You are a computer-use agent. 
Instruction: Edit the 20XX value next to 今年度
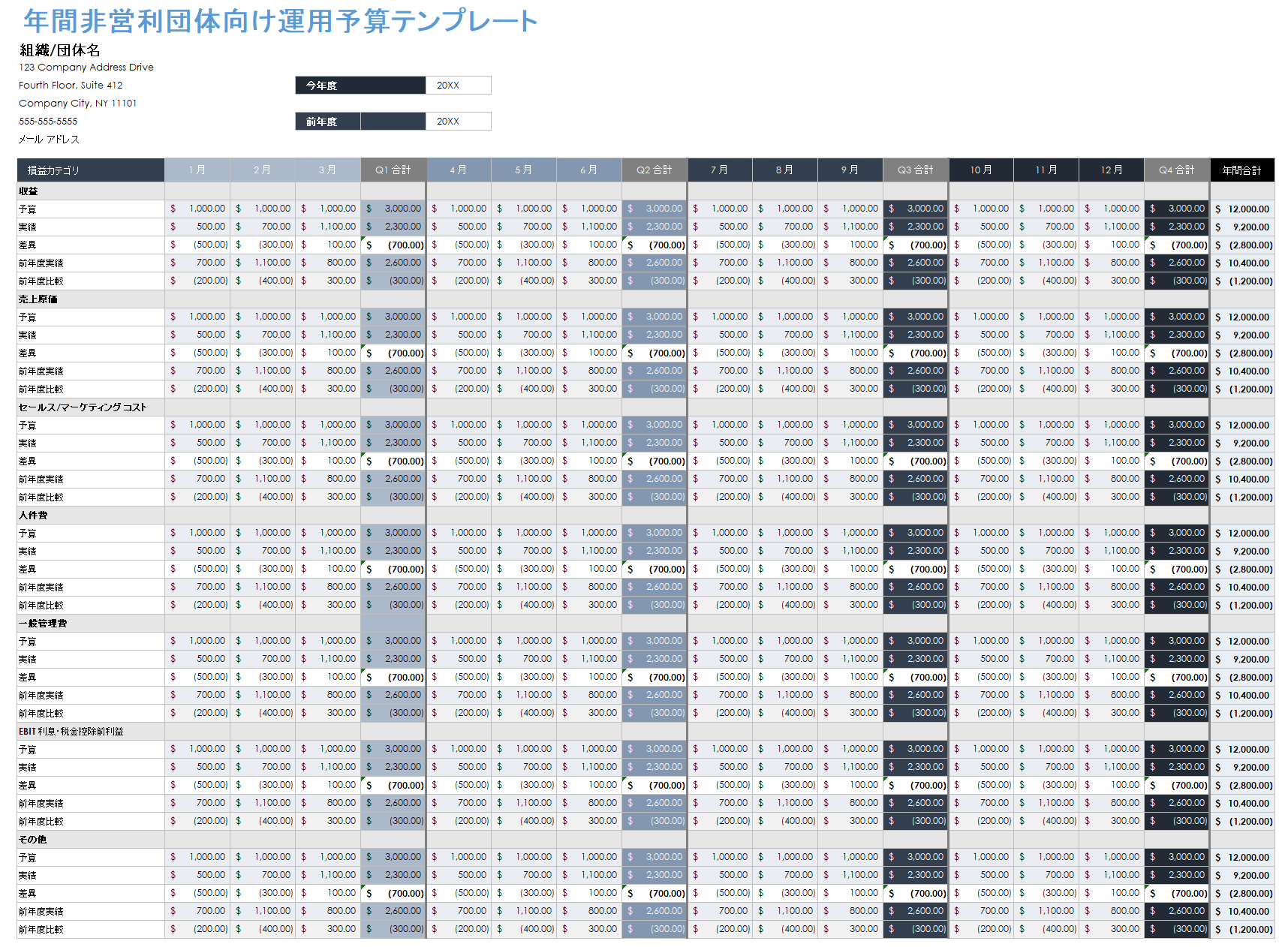pyautogui.click(x=459, y=86)
